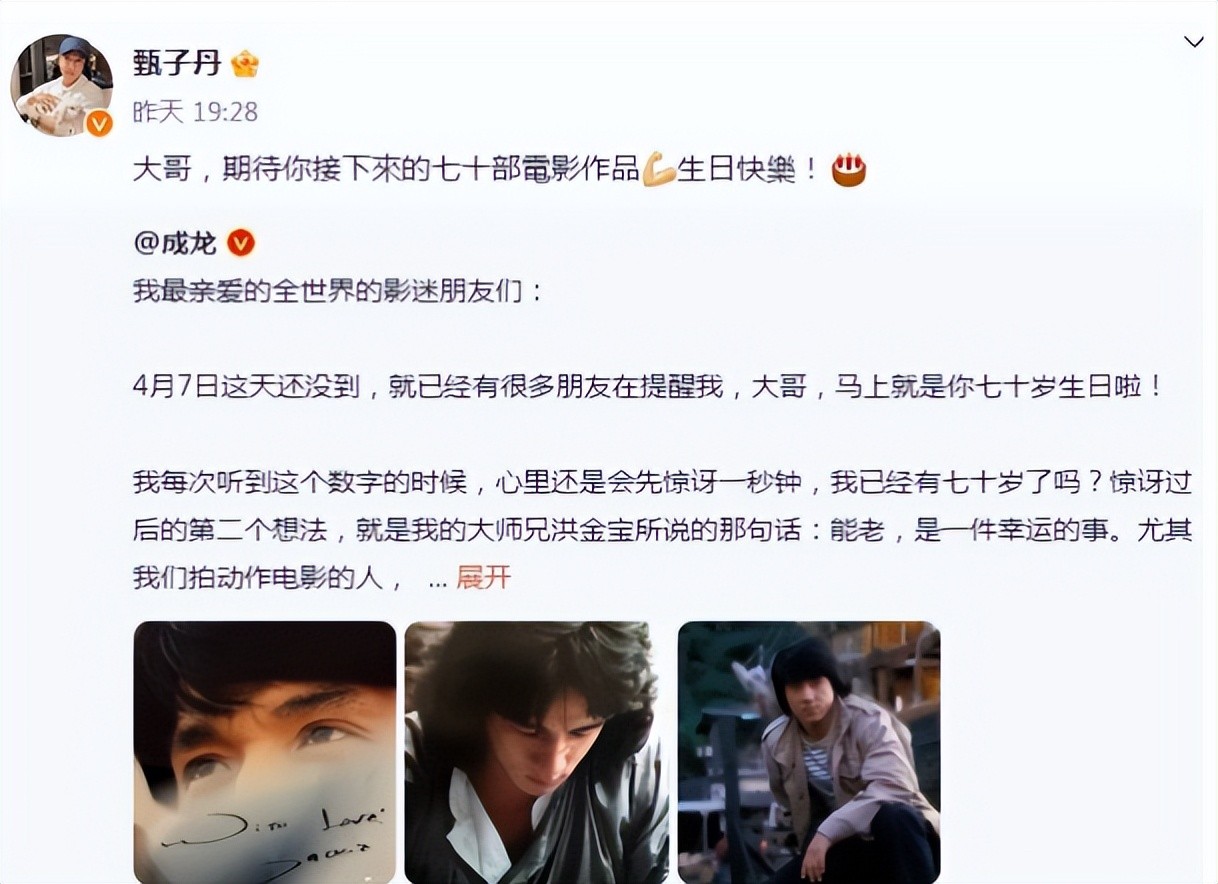Click the birthday cake emoji
Viewport: 1218px width, 884px height.
click(849, 170)
